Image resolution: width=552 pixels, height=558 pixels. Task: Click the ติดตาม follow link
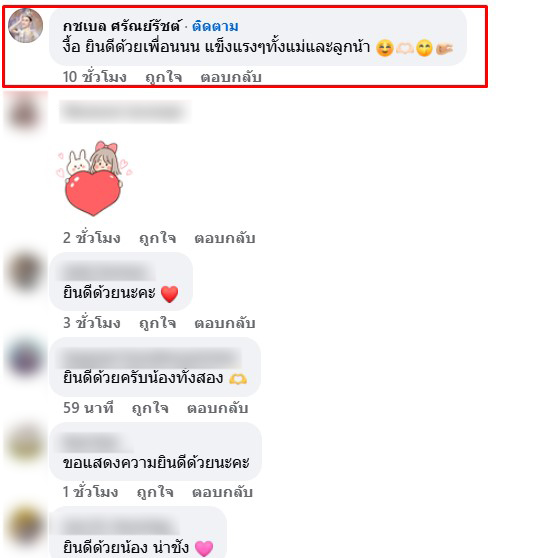215,26
